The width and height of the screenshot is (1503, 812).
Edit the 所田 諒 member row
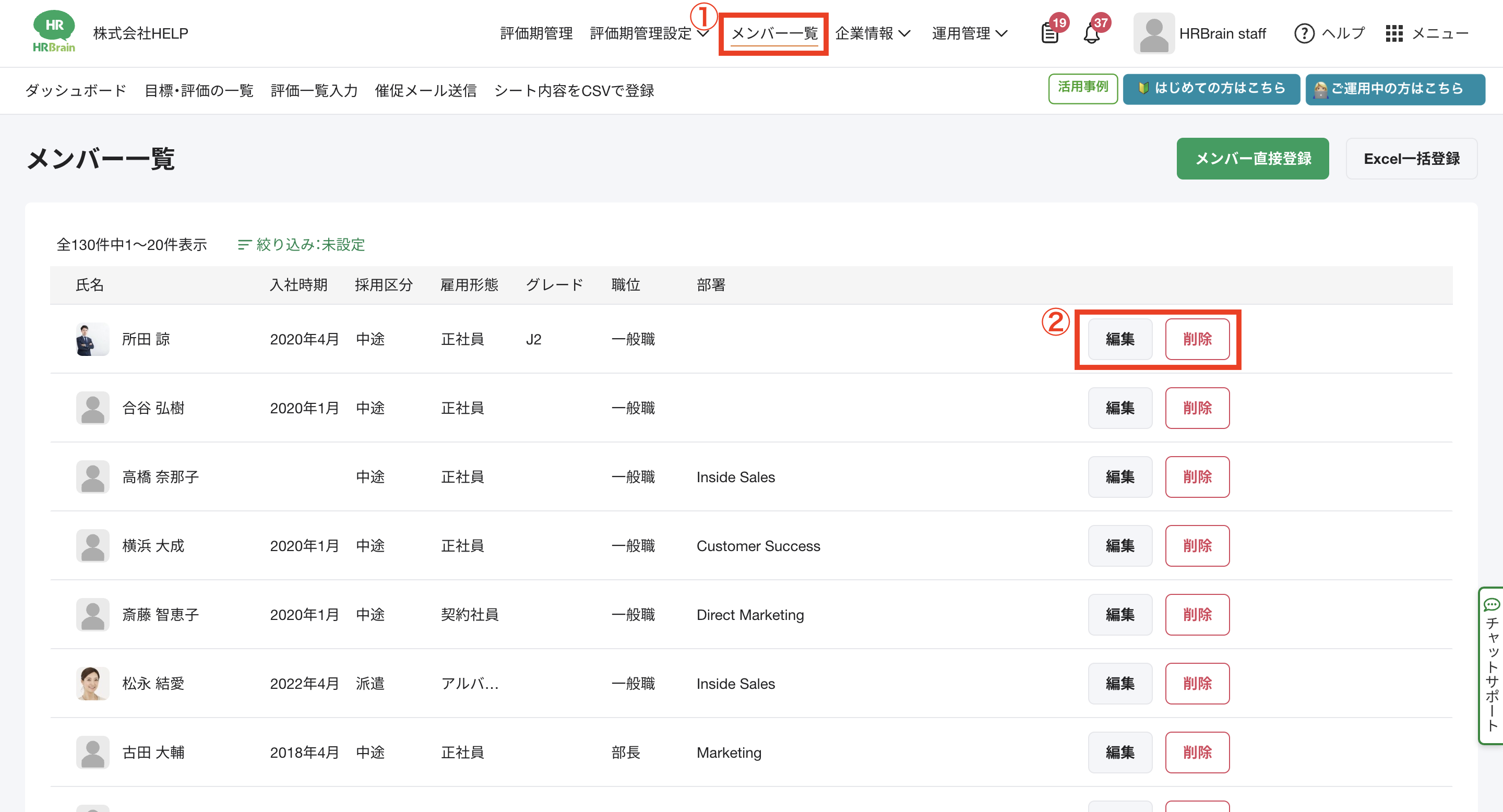(x=1119, y=339)
